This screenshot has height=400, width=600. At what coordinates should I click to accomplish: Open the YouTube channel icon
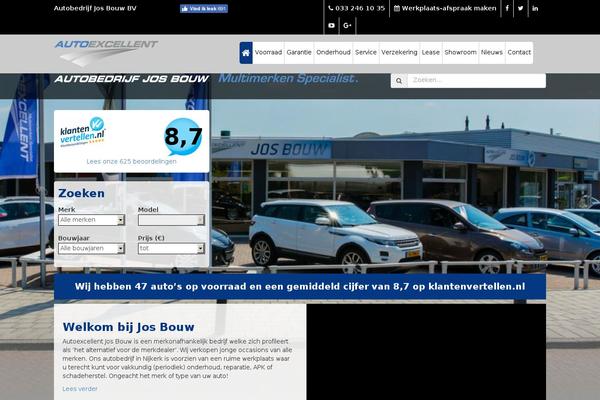click(332, 25)
